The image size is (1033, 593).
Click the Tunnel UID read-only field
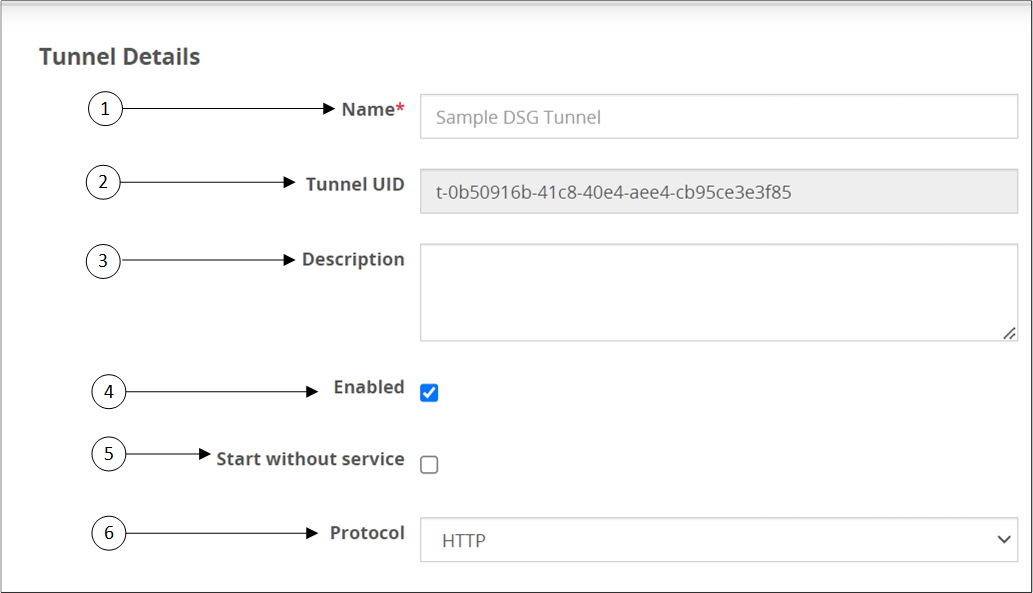[718, 191]
